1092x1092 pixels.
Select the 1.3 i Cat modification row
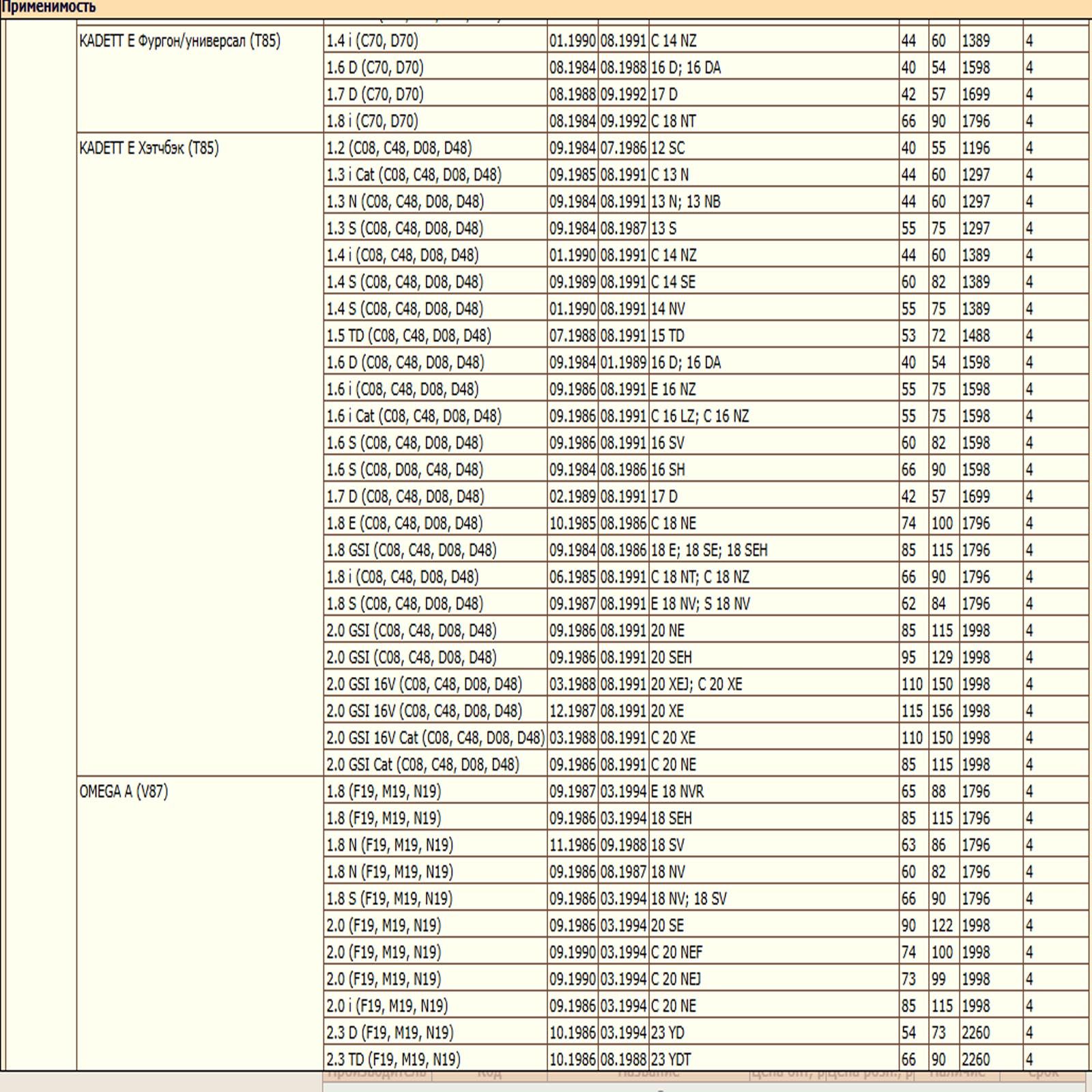pyautogui.click(x=414, y=175)
